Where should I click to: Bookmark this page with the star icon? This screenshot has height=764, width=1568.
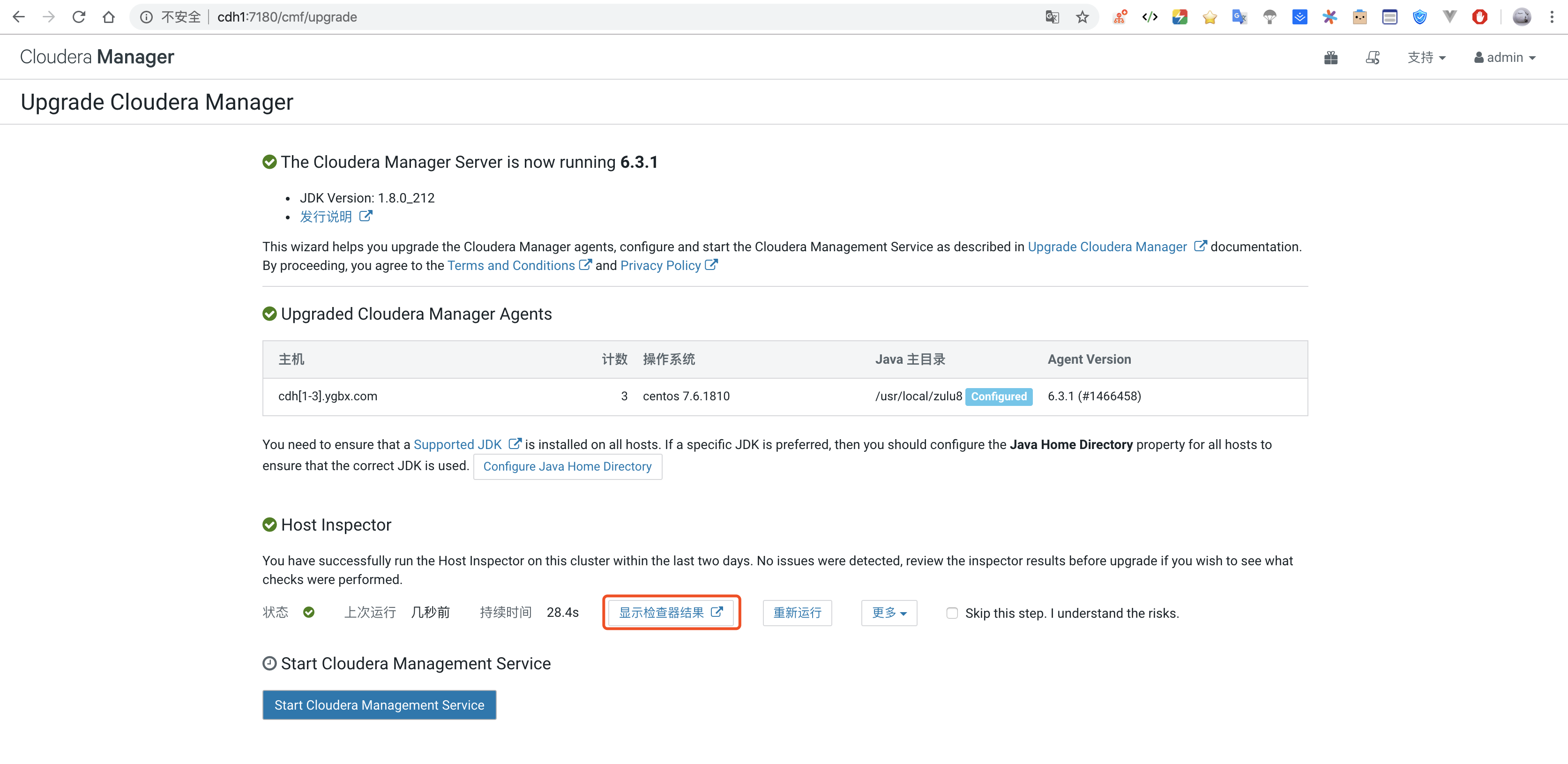tap(1082, 17)
